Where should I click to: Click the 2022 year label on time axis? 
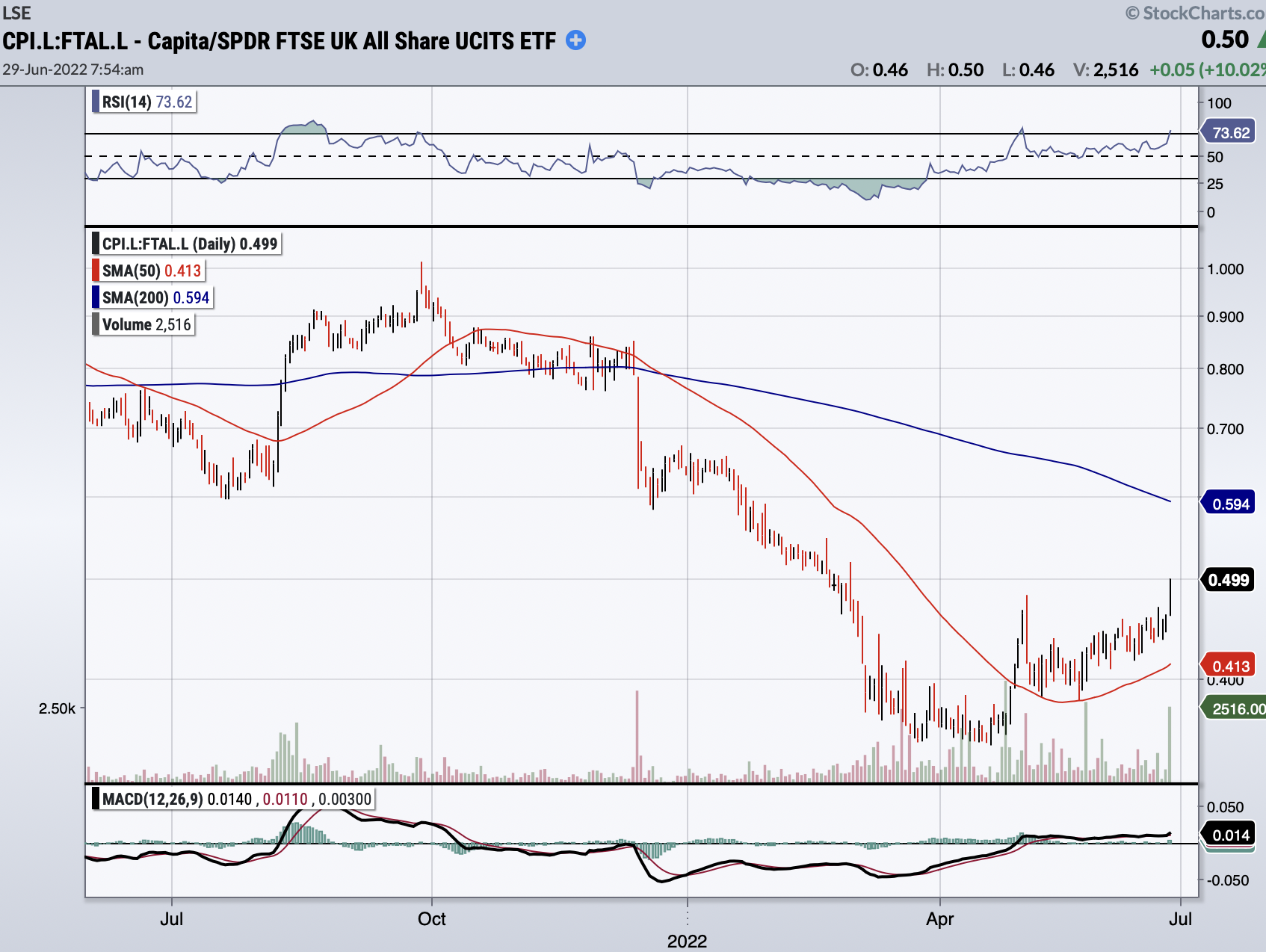click(687, 941)
